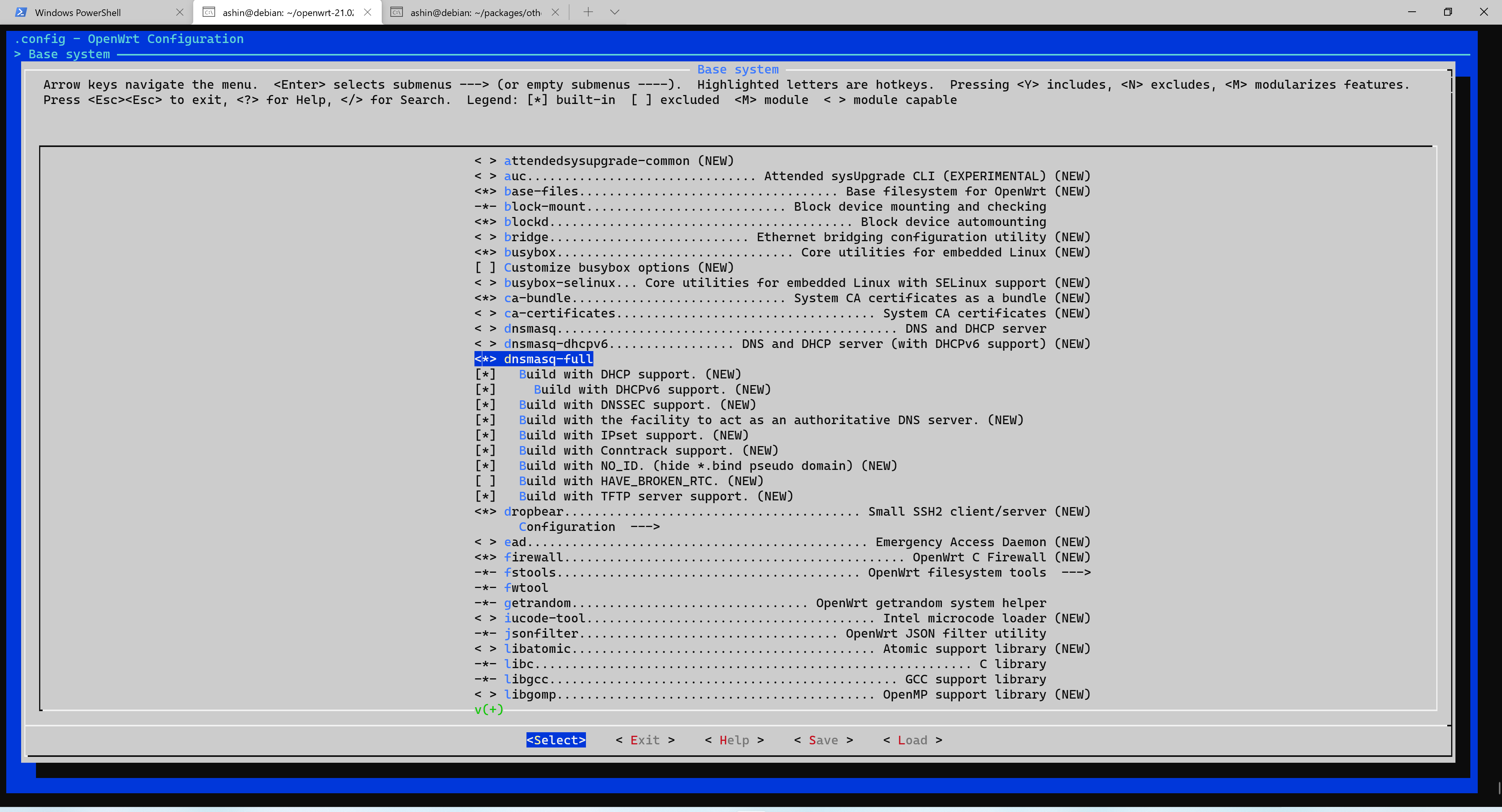The image size is (1502, 812).
Task: Select the busybox-selinux row
Action: (x=782, y=283)
